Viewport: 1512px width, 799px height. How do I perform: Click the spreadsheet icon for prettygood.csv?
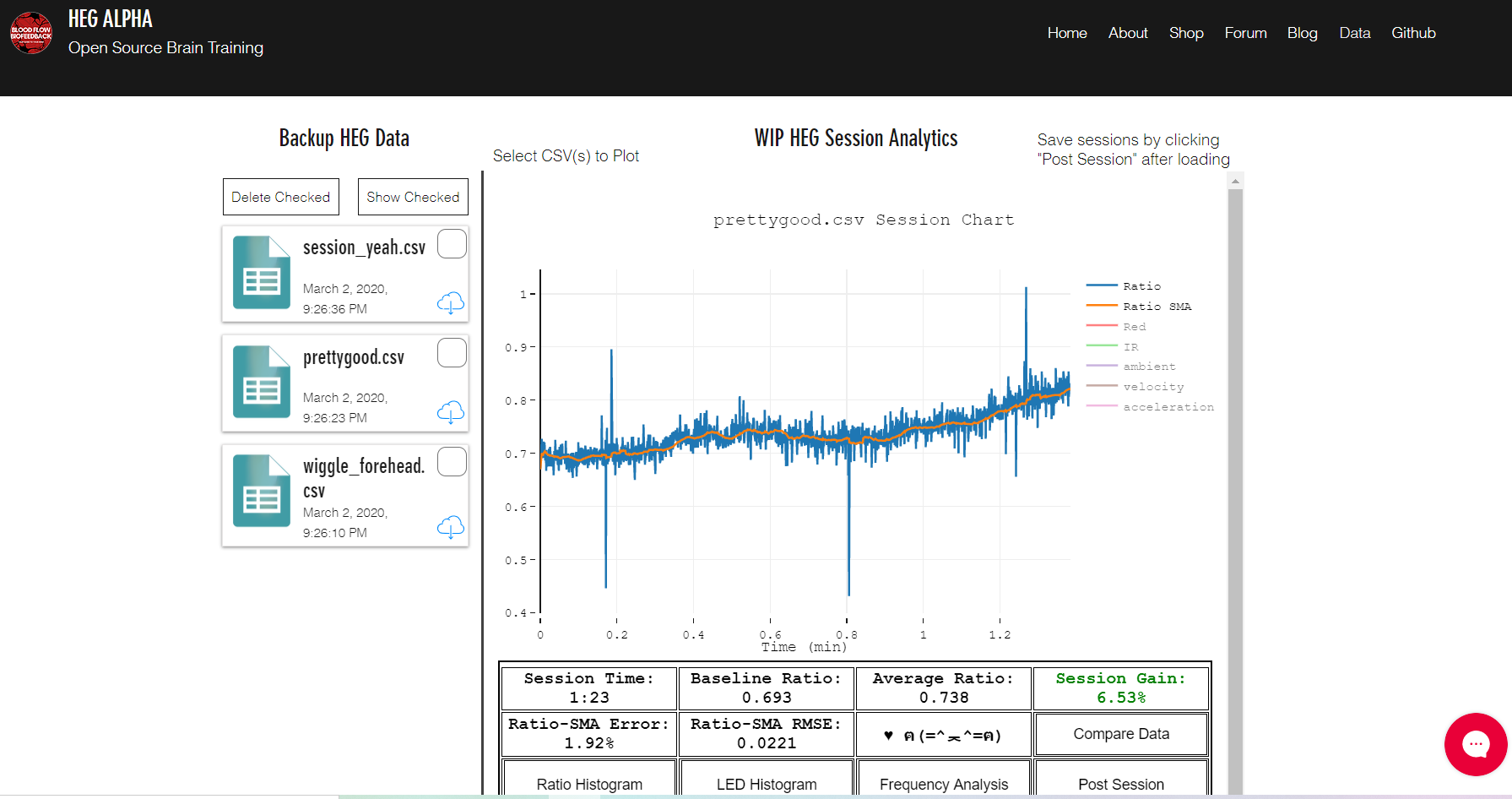[262, 383]
